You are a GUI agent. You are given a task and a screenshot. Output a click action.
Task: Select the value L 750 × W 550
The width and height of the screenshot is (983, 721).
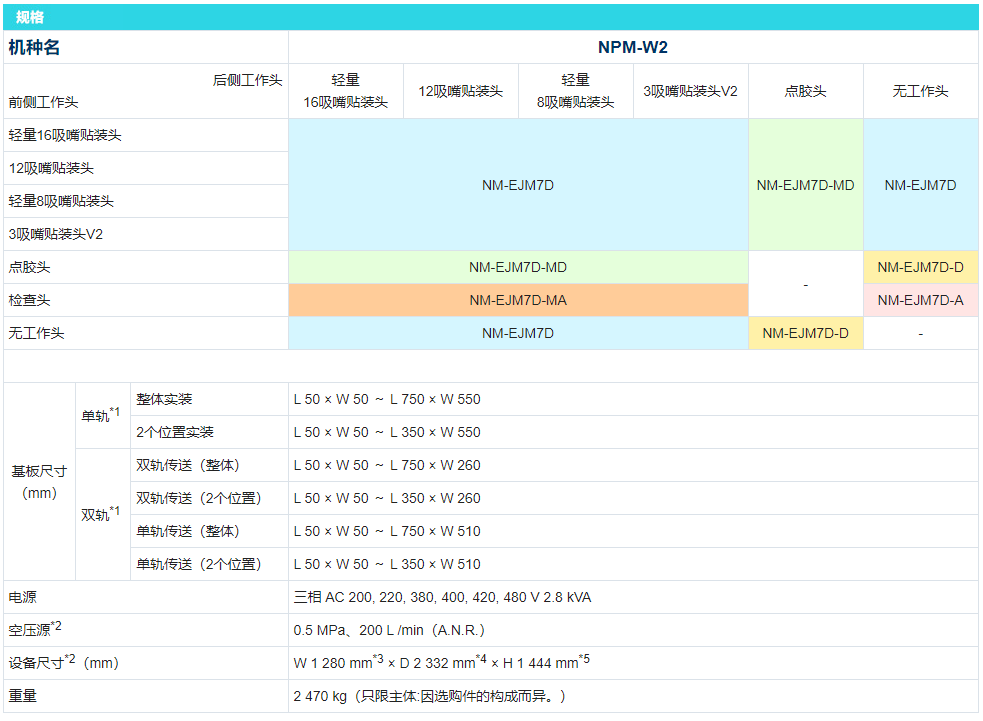pyautogui.click(x=435, y=399)
